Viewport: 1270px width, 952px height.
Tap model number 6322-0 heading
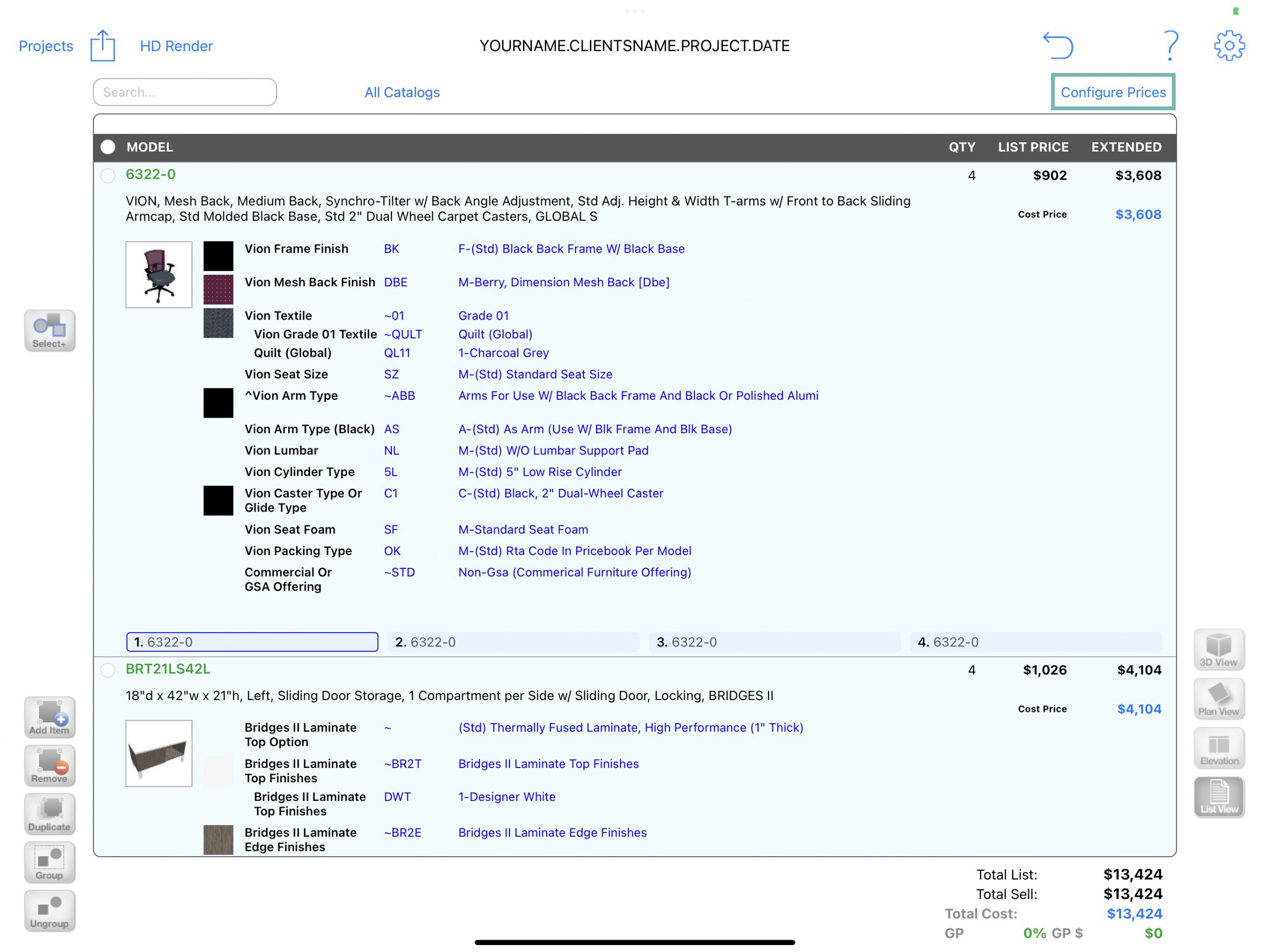click(x=150, y=174)
